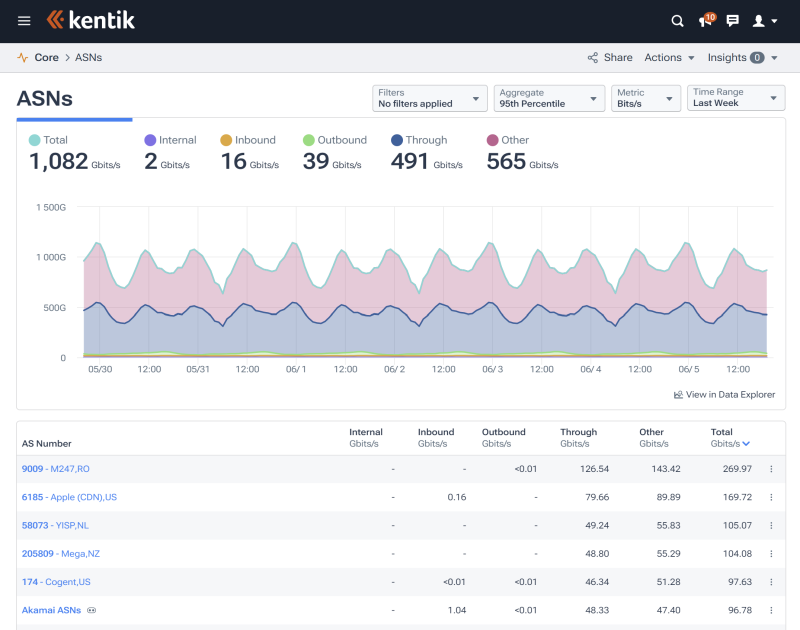Open the search magnifier icon
This screenshot has width=800, height=630.
(x=677, y=21)
